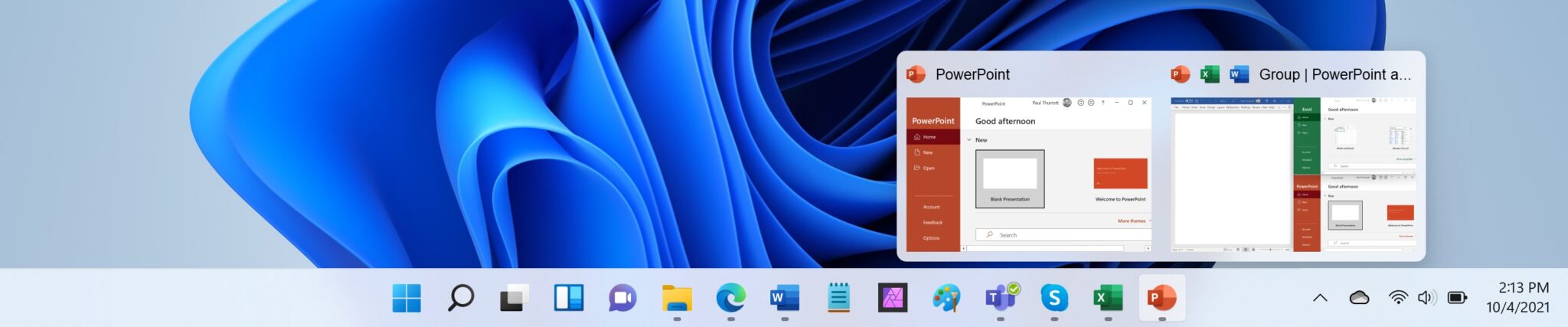Open taskbar Search
Image resolution: width=1568 pixels, height=327 pixels.
(460, 298)
